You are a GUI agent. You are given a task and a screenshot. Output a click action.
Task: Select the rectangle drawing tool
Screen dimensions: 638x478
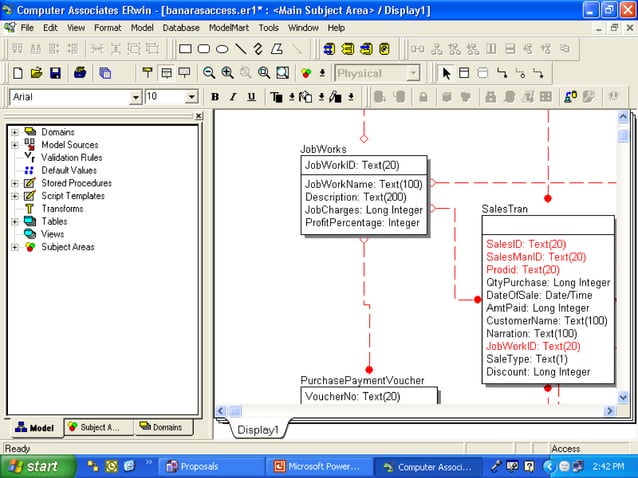pos(186,49)
